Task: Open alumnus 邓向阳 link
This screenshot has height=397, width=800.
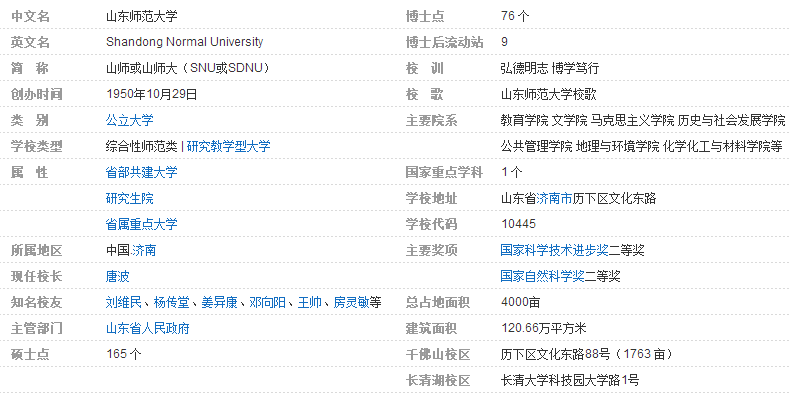Action: point(267,303)
